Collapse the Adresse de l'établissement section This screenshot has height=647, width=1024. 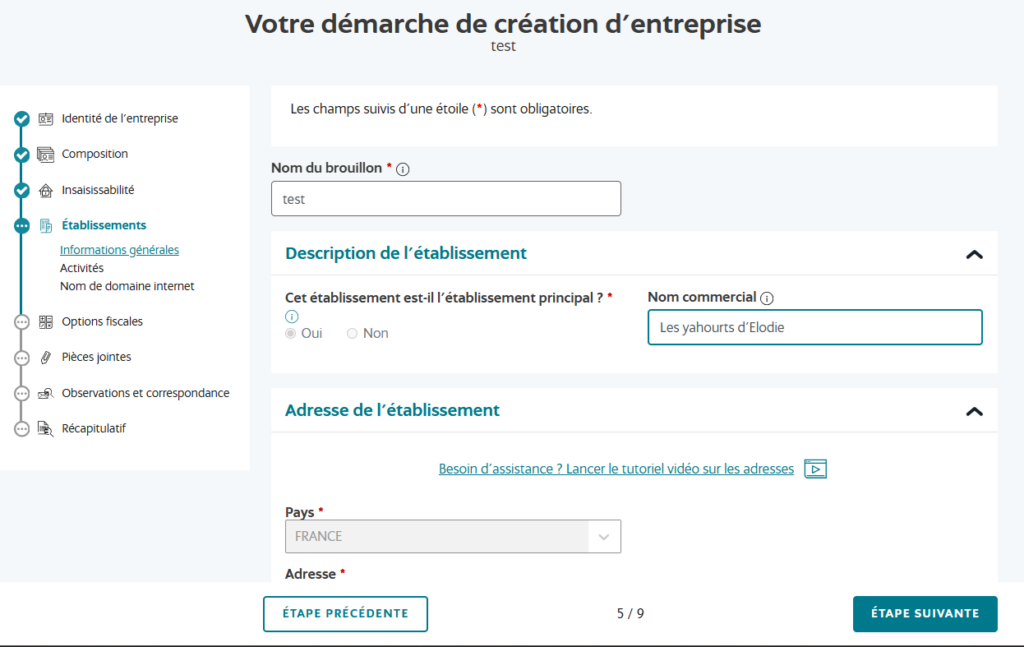pyautogui.click(x=974, y=412)
